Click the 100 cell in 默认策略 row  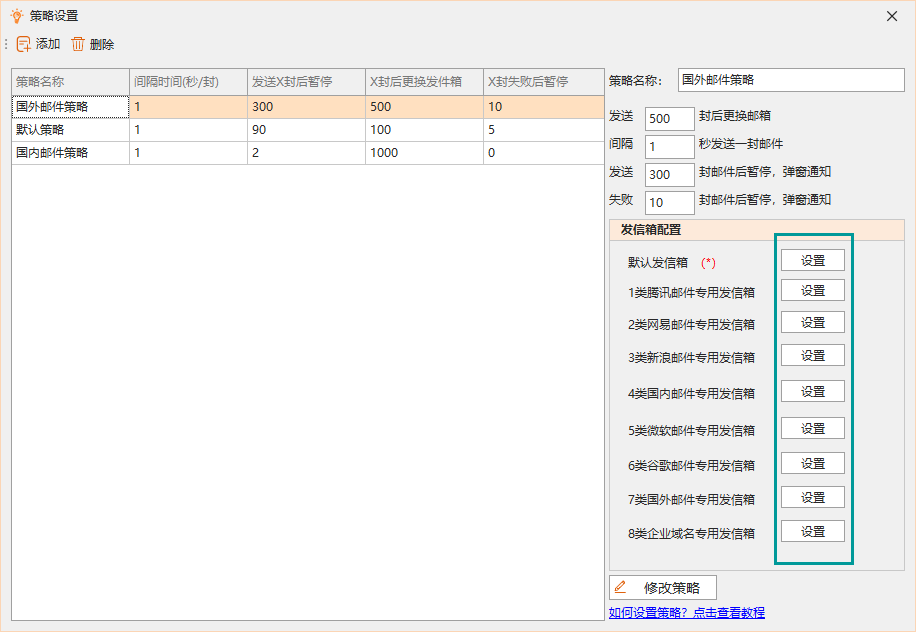(424, 130)
